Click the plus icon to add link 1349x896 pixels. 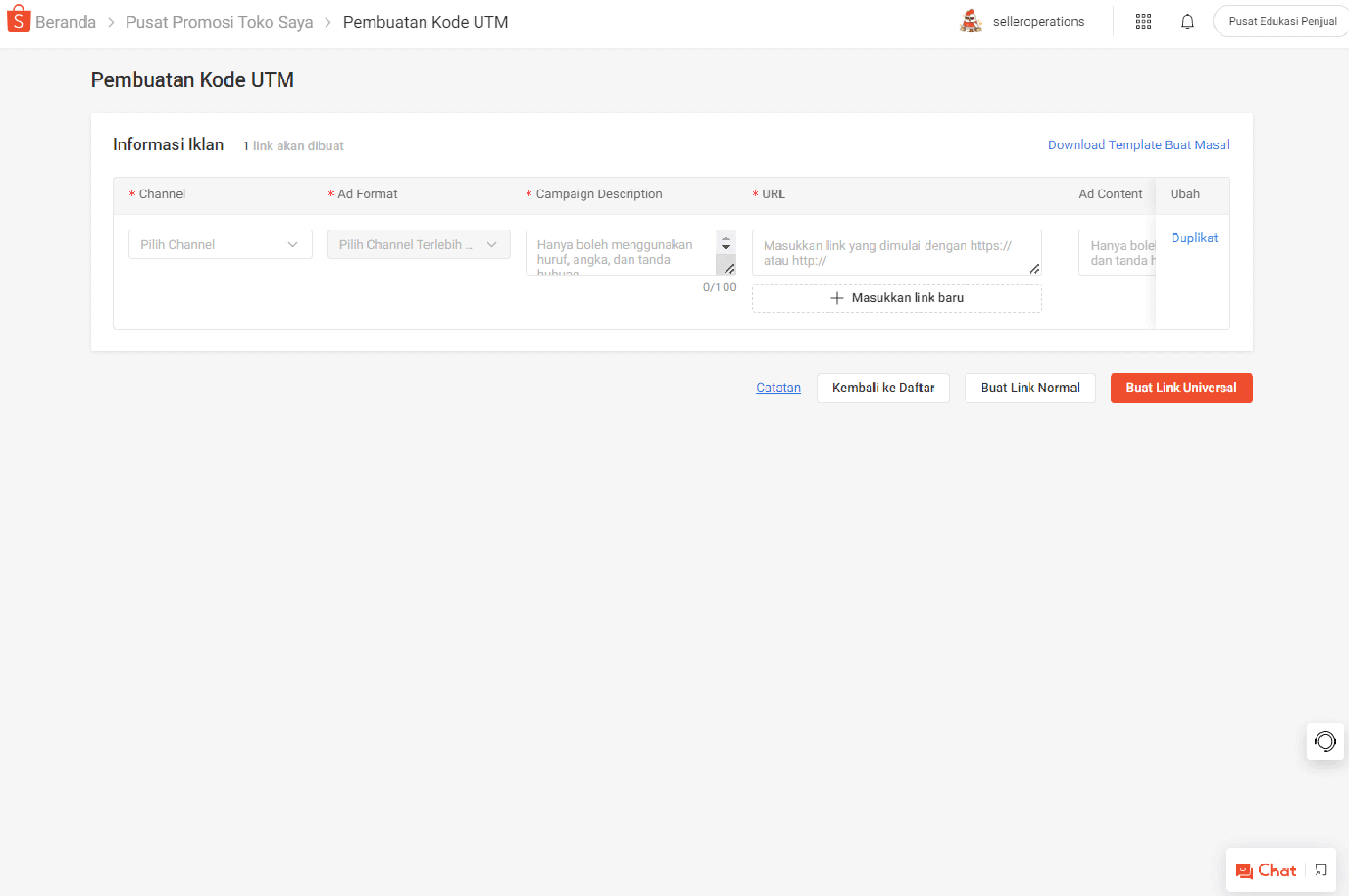(837, 298)
